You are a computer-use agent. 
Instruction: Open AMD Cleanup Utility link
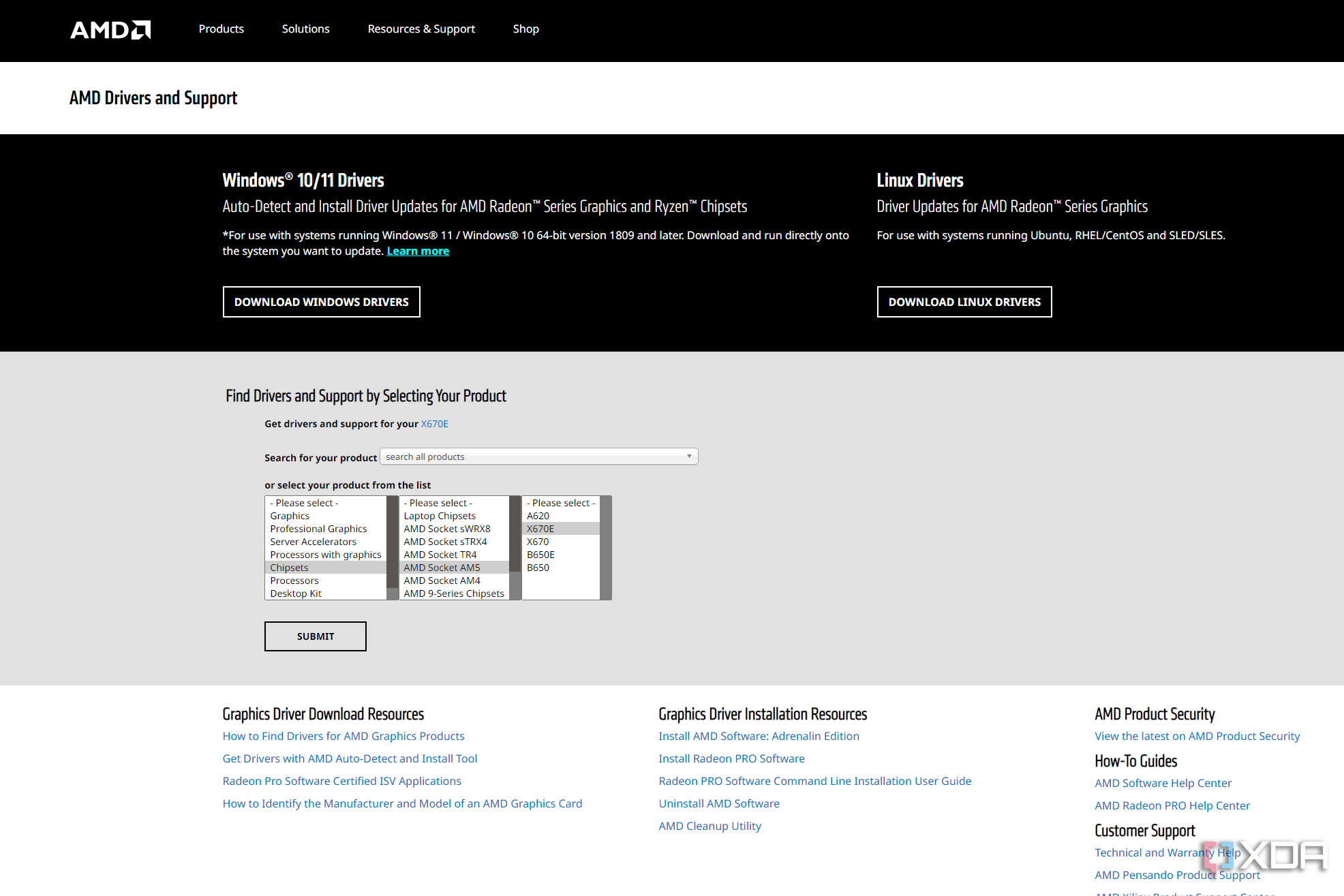point(709,826)
